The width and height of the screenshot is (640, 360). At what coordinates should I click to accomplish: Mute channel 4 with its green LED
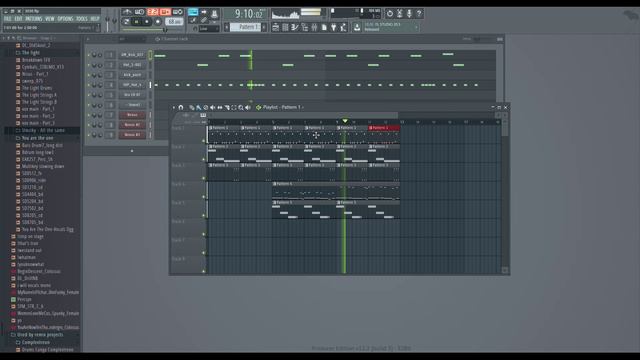[x=89, y=85]
